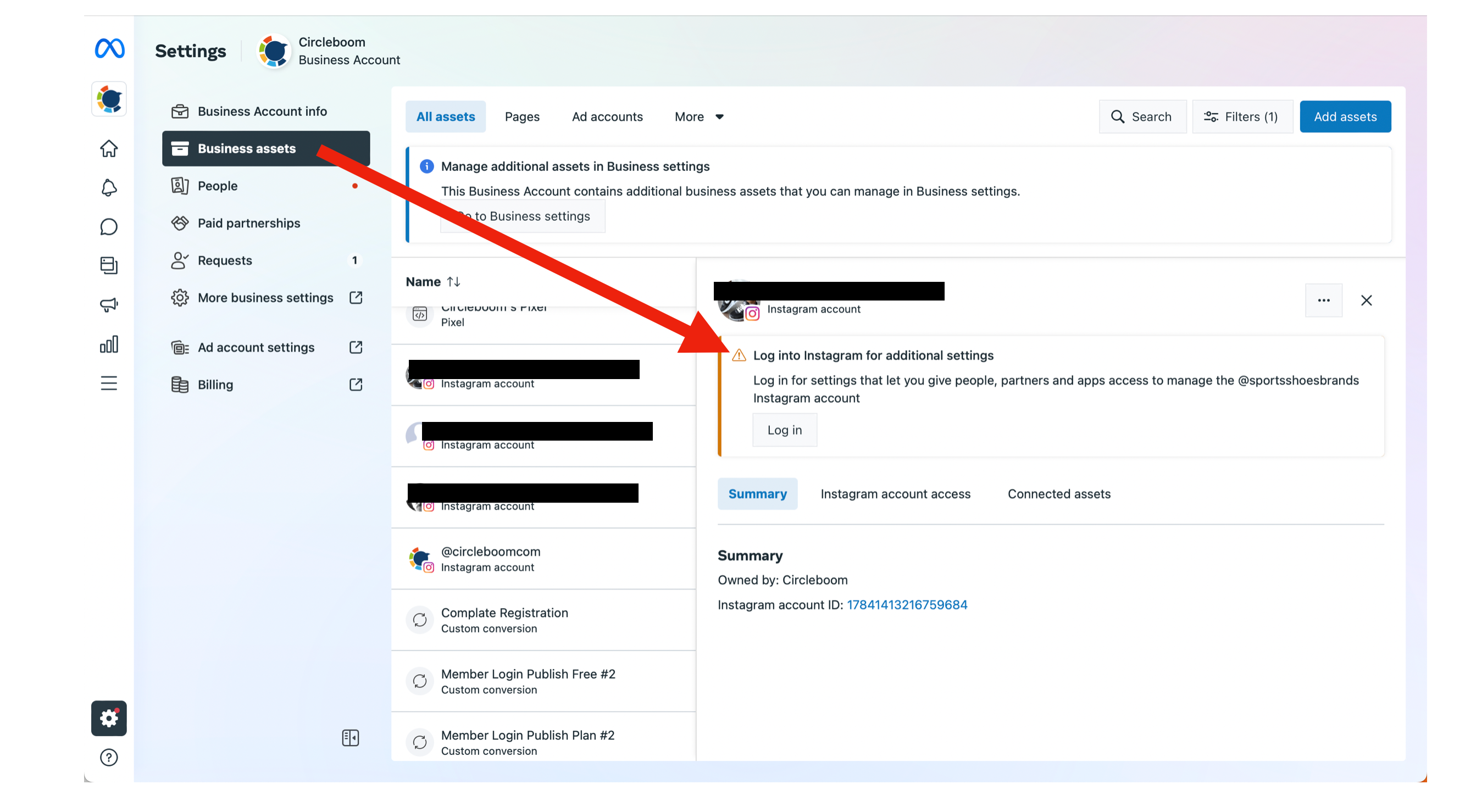Select the @circleboomcom Instagram account row
The width and height of the screenshot is (1465, 812).
click(x=543, y=559)
